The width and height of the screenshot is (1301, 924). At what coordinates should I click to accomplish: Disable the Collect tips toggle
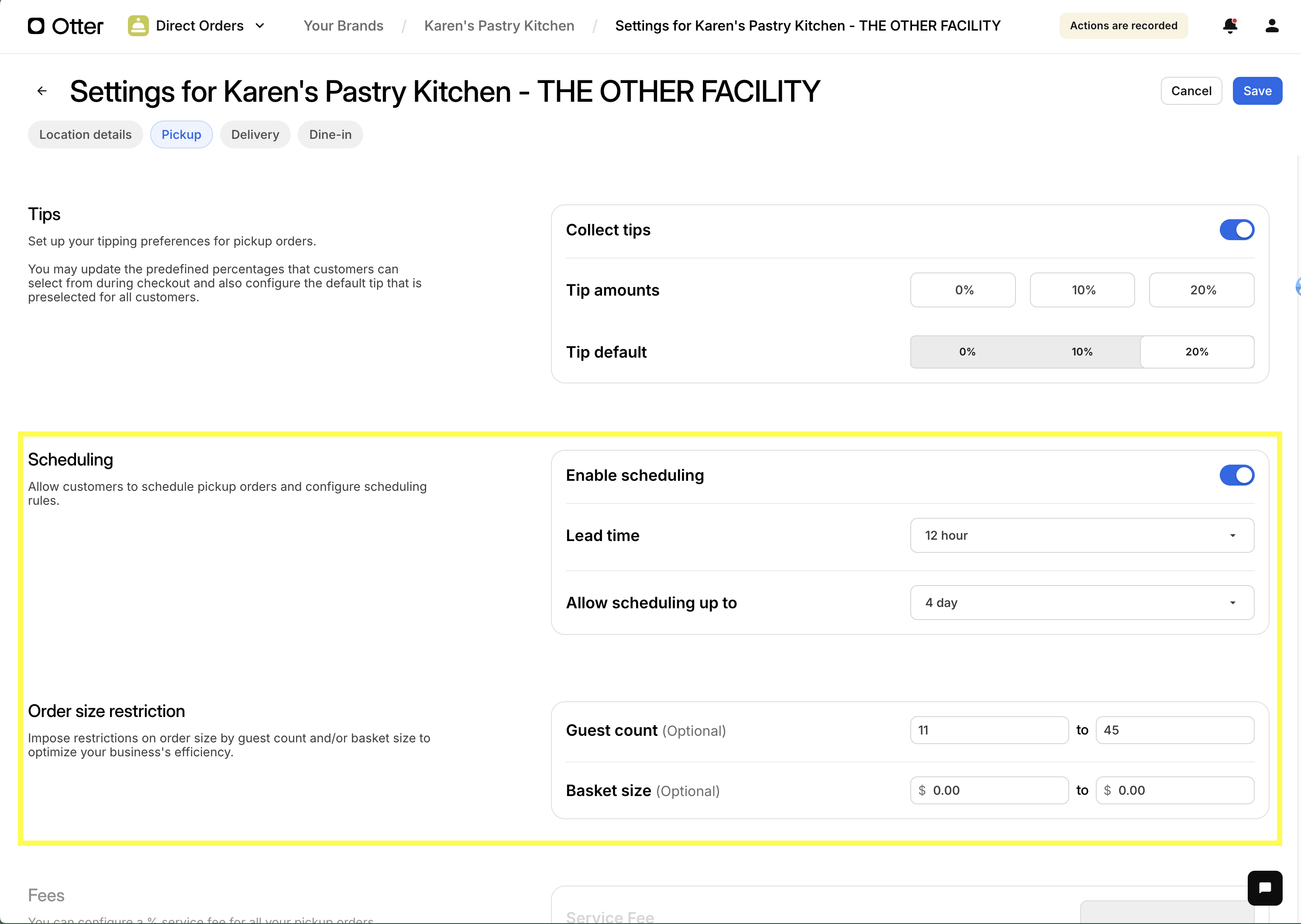pyautogui.click(x=1237, y=230)
